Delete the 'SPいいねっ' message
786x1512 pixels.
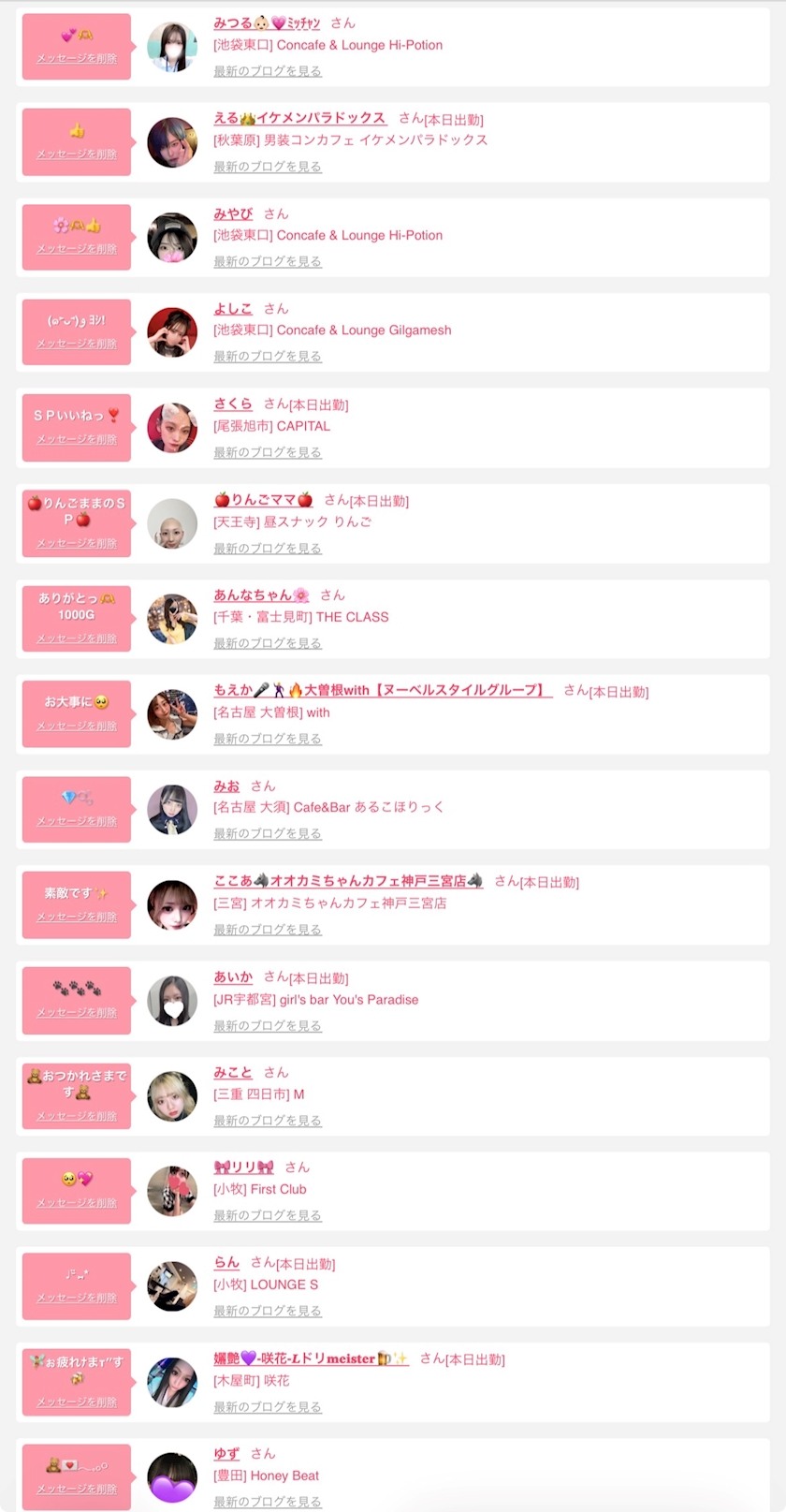pos(77,439)
